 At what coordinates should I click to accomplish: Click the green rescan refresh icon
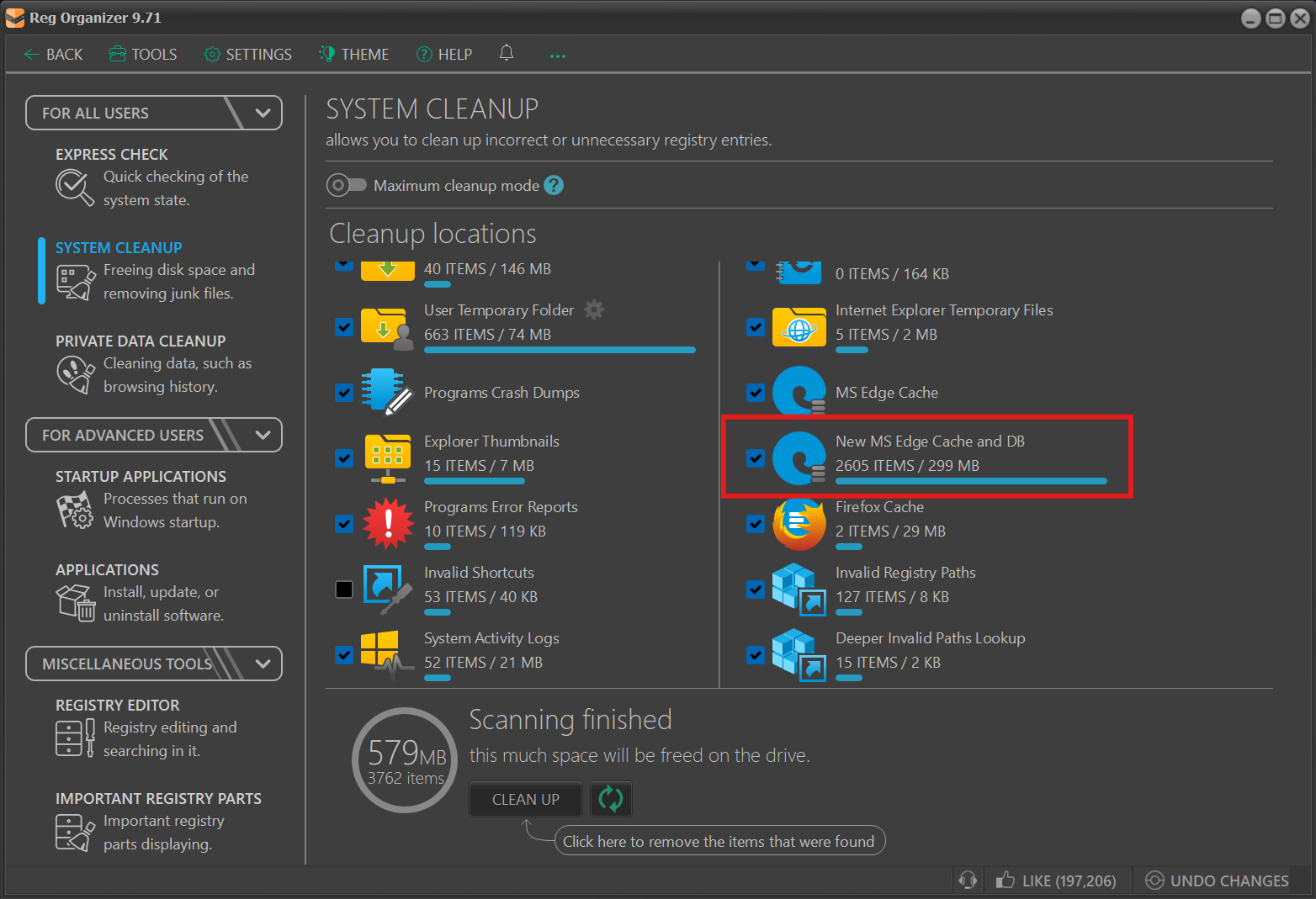click(x=611, y=799)
